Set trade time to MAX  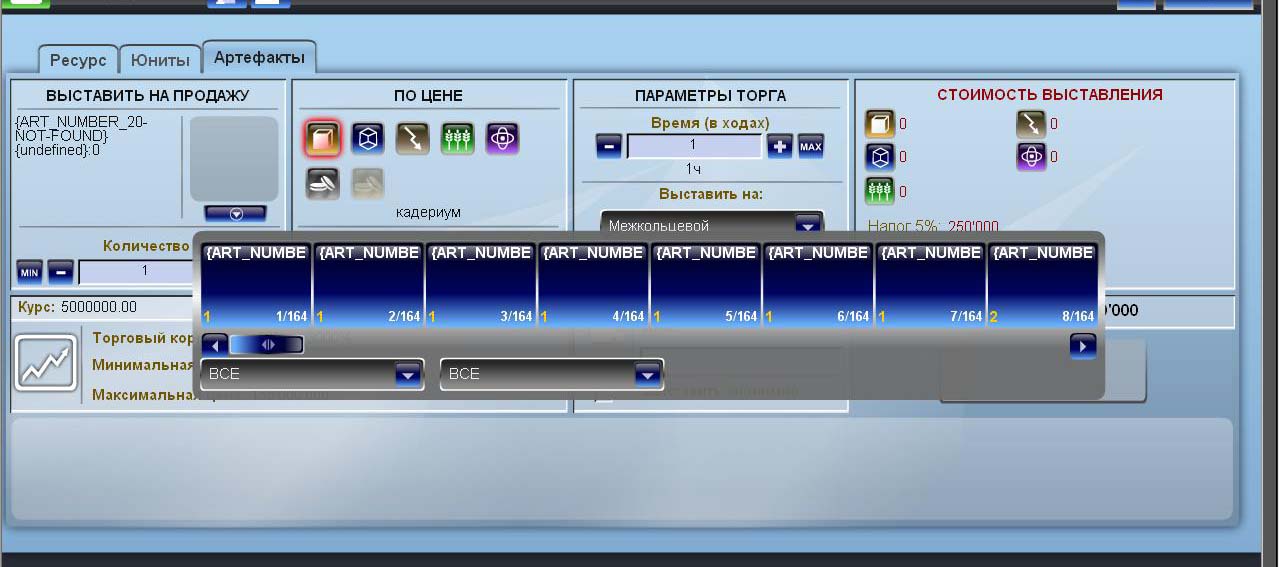811,146
